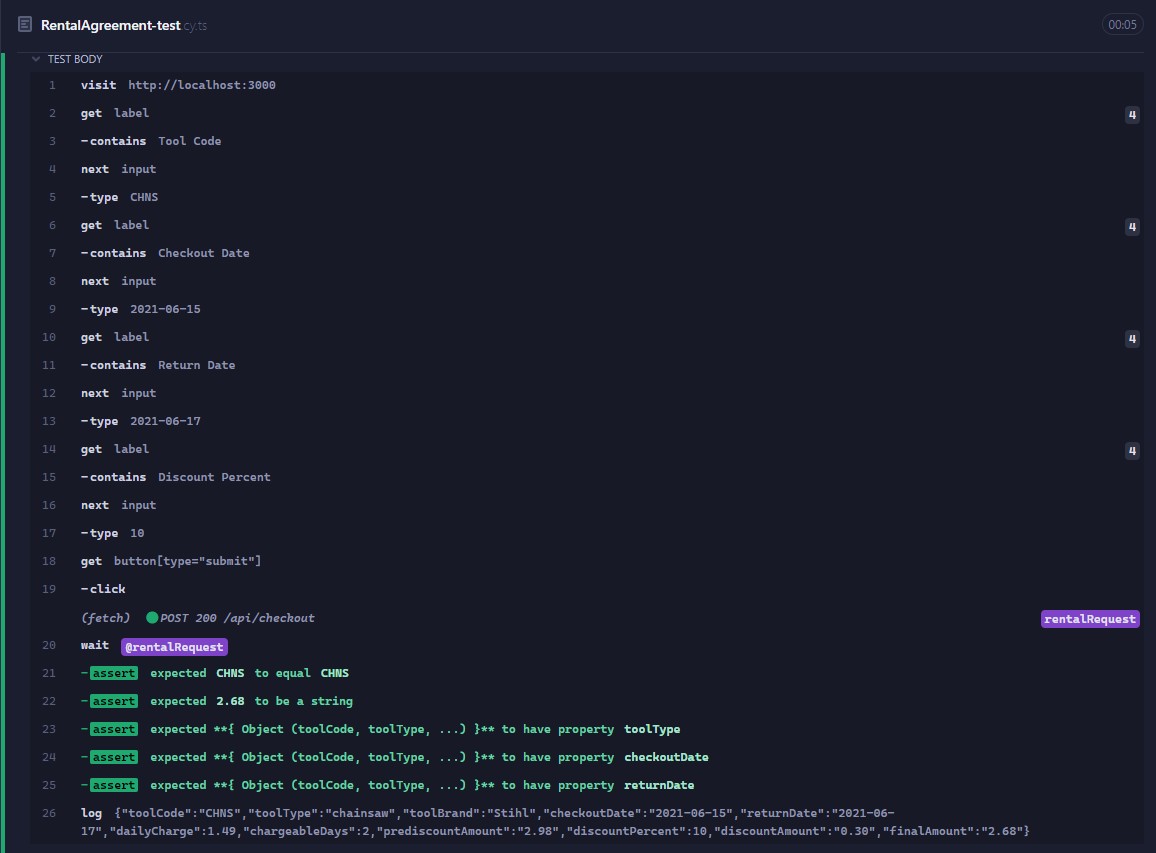Select the type 2021-06-17 command
Image resolution: width=1156 pixels, height=853 pixels.
pyautogui.click(x=587, y=422)
